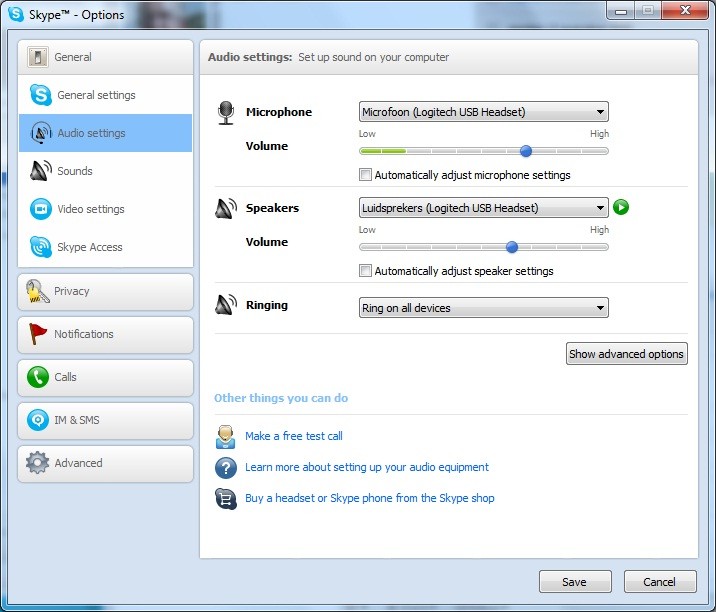Open the IM & SMS section
Image resolution: width=716 pixels, height=612 pixels.
tap(105, 421)
